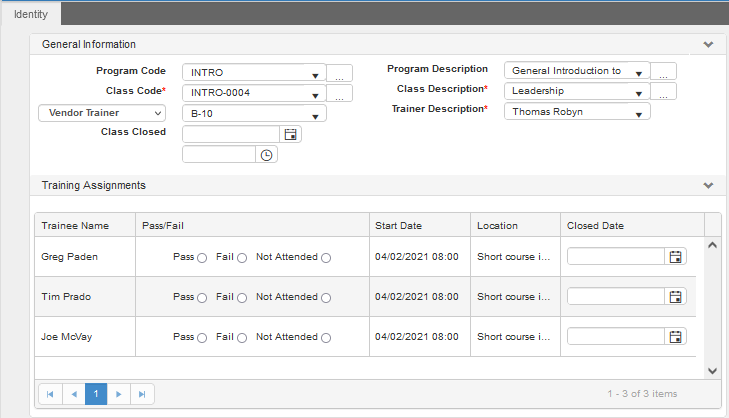The image size is (729, 418).
Task: Open the Trainer Description Thomas Robyn dropdown
Action: [639, 114]
